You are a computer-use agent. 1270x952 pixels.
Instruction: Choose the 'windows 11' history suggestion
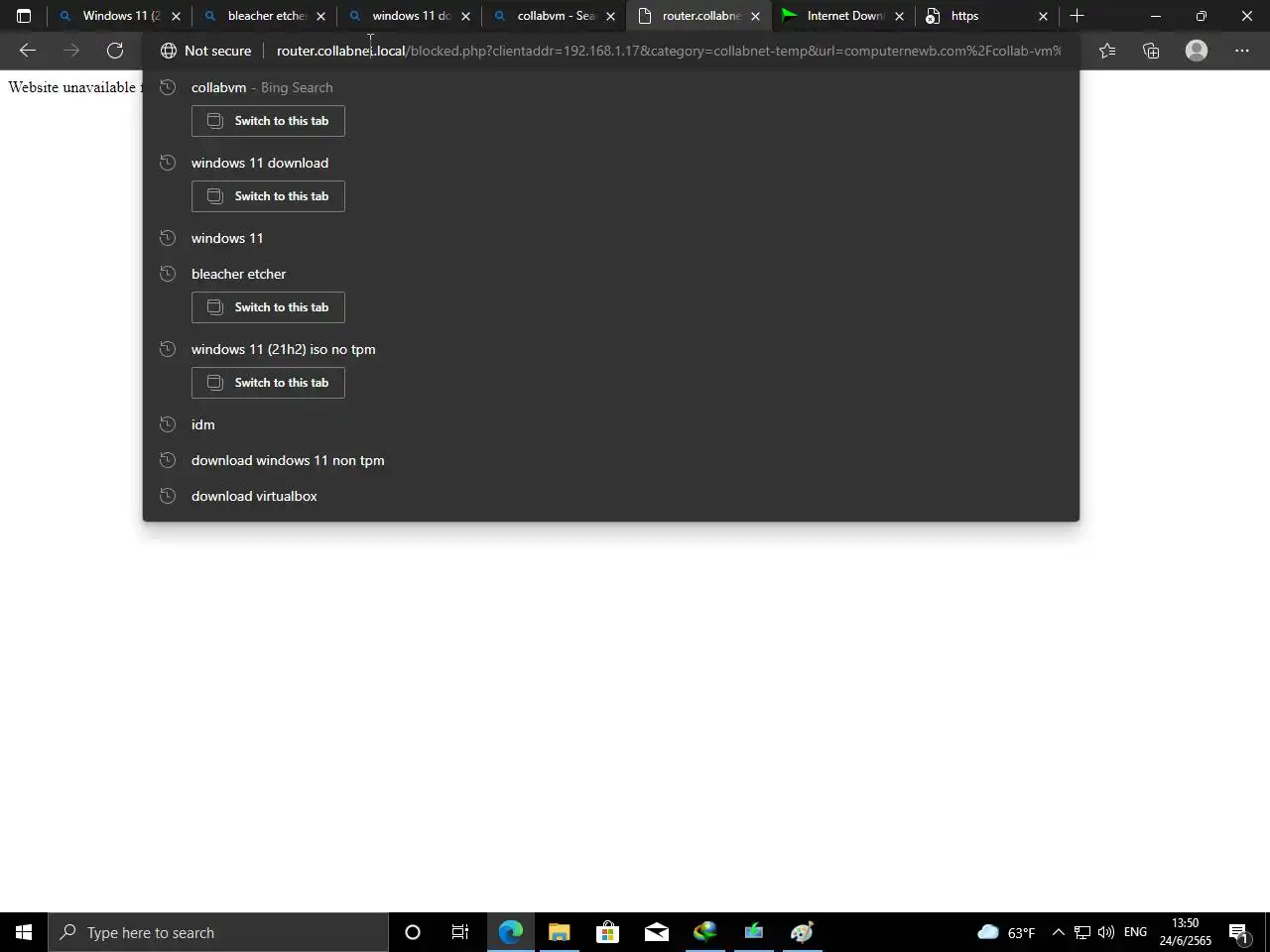point(610,238)
